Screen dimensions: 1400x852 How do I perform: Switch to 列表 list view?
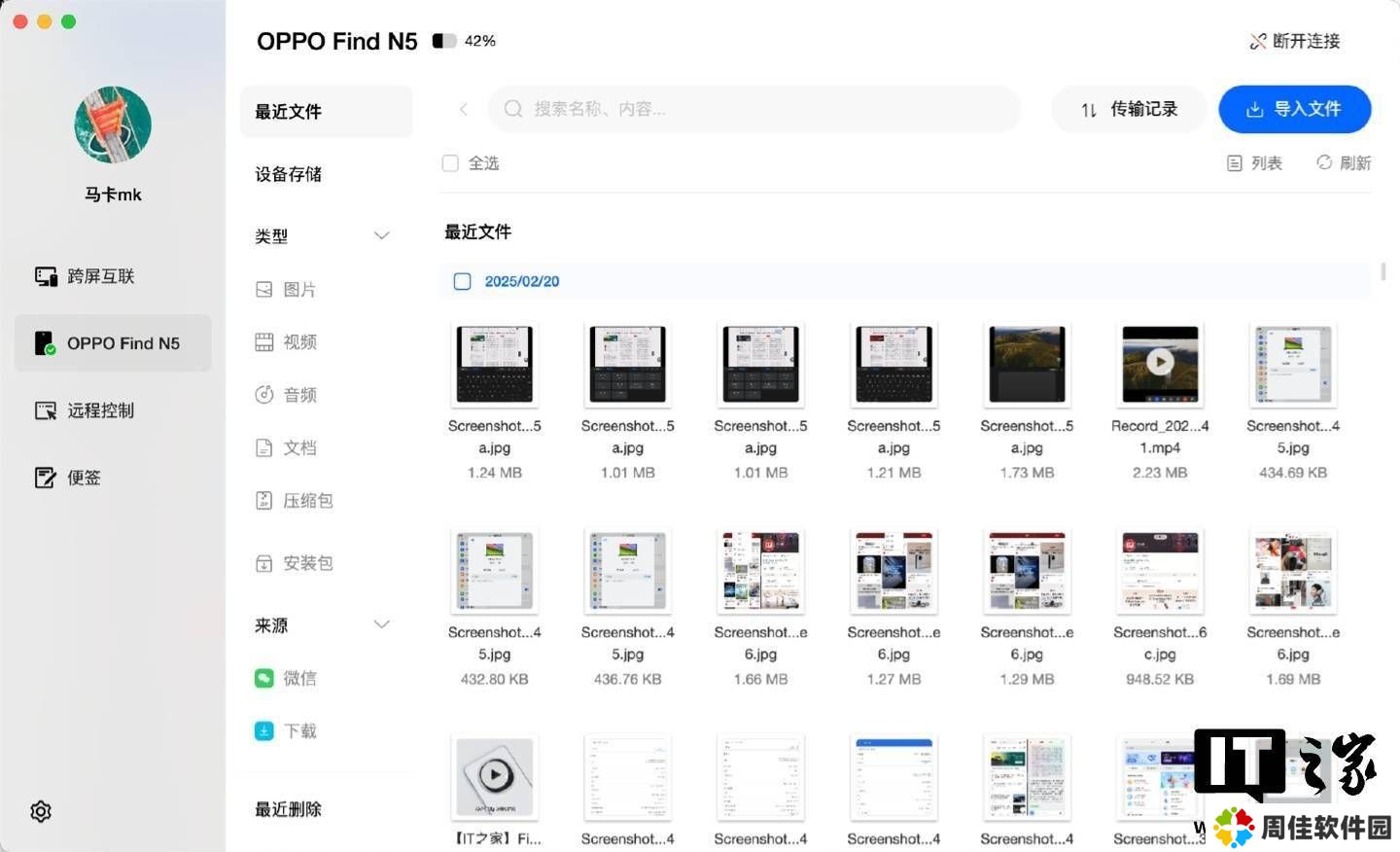click(x=1254, y=163)
